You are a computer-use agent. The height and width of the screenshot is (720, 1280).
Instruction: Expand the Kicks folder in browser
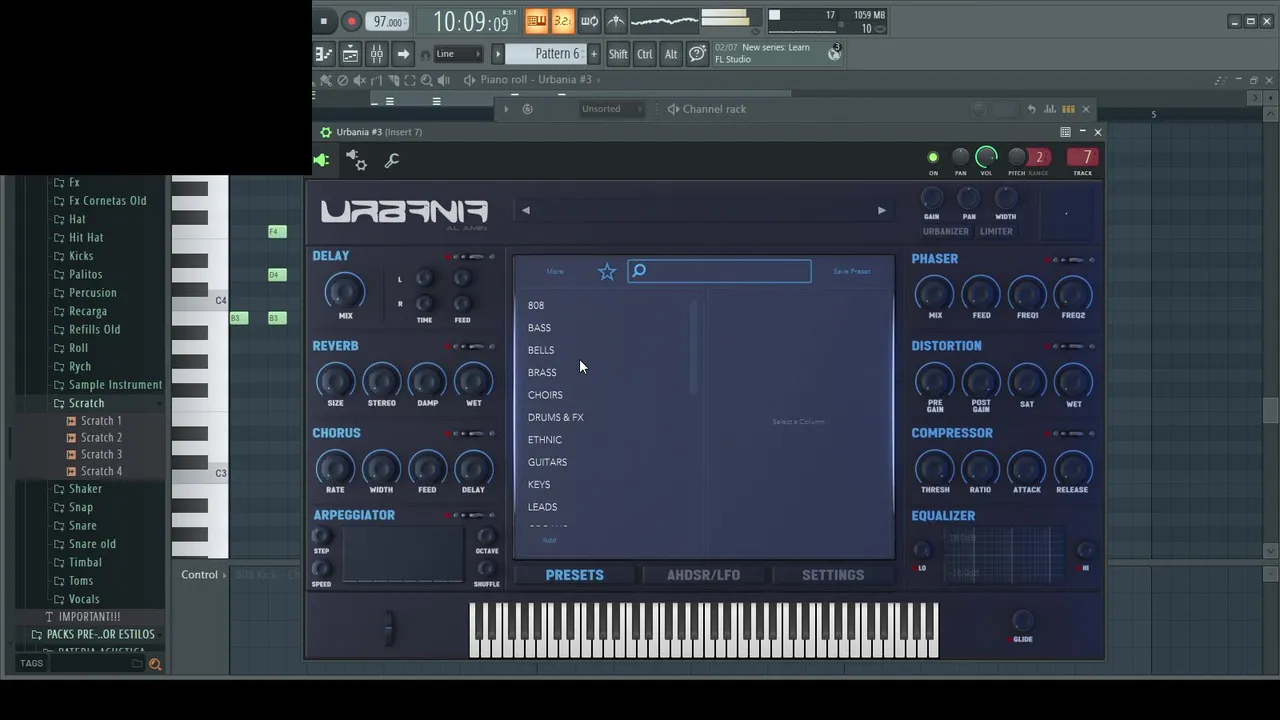81,256
